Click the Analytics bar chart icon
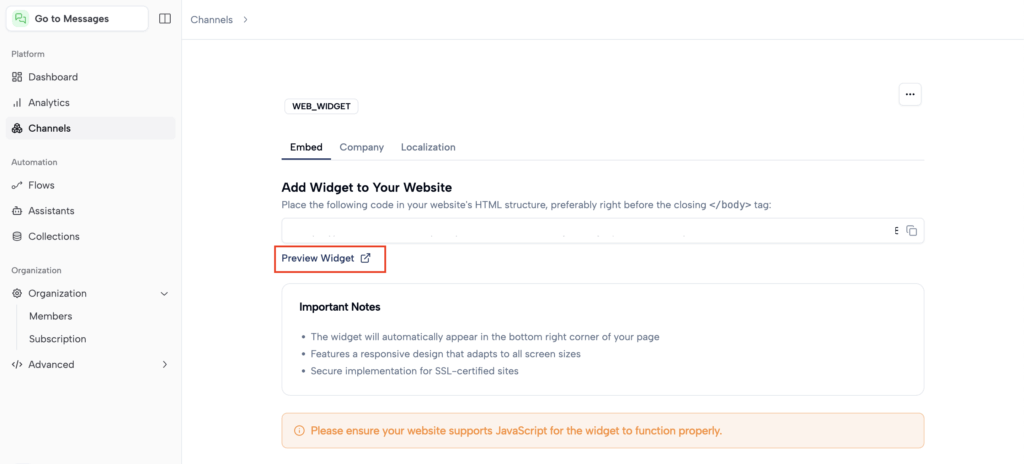1024x464 pixels. [x=17, y=103]
